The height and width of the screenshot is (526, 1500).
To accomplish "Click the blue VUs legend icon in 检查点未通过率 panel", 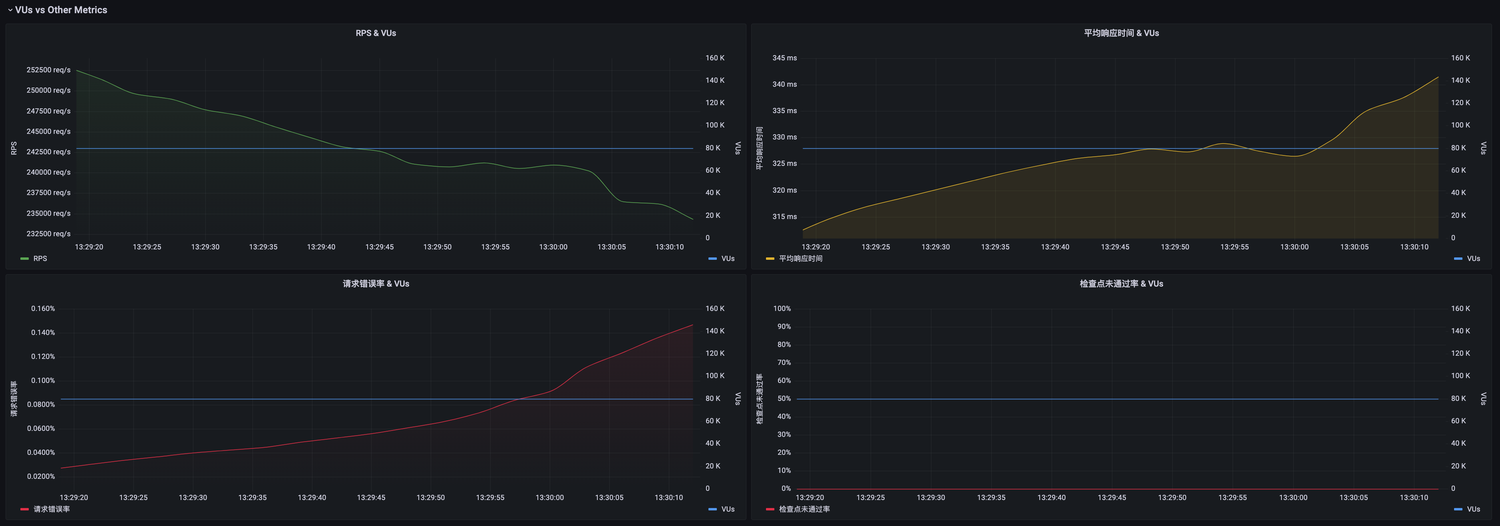I will click(1458, 509).
